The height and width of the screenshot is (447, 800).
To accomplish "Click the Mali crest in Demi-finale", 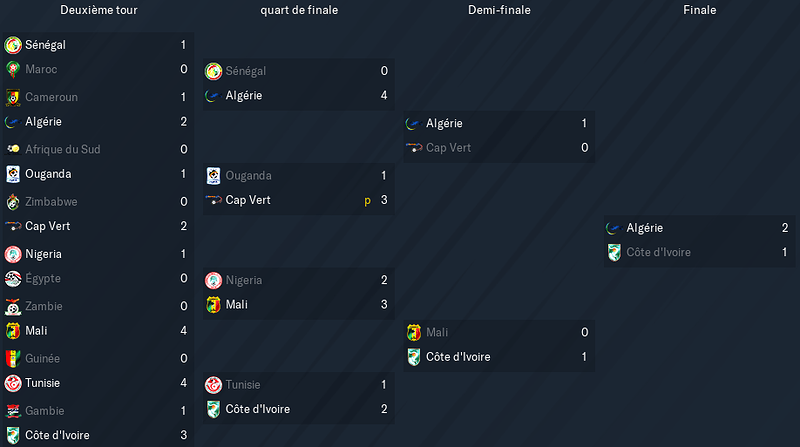I will pos(414,332).
